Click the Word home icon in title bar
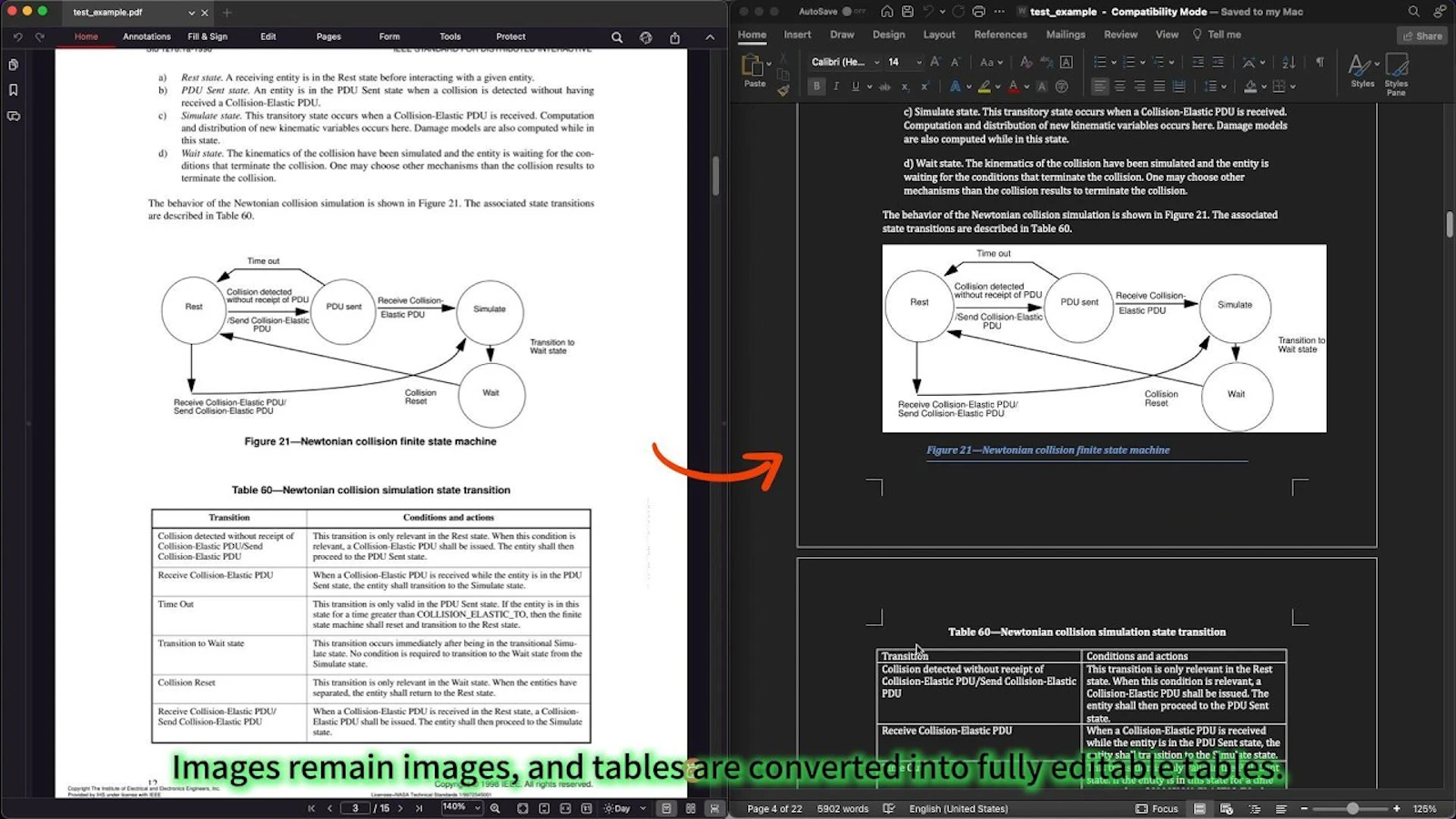The width and height of the screenshot is (1456, 819). (x=887, y=11)
